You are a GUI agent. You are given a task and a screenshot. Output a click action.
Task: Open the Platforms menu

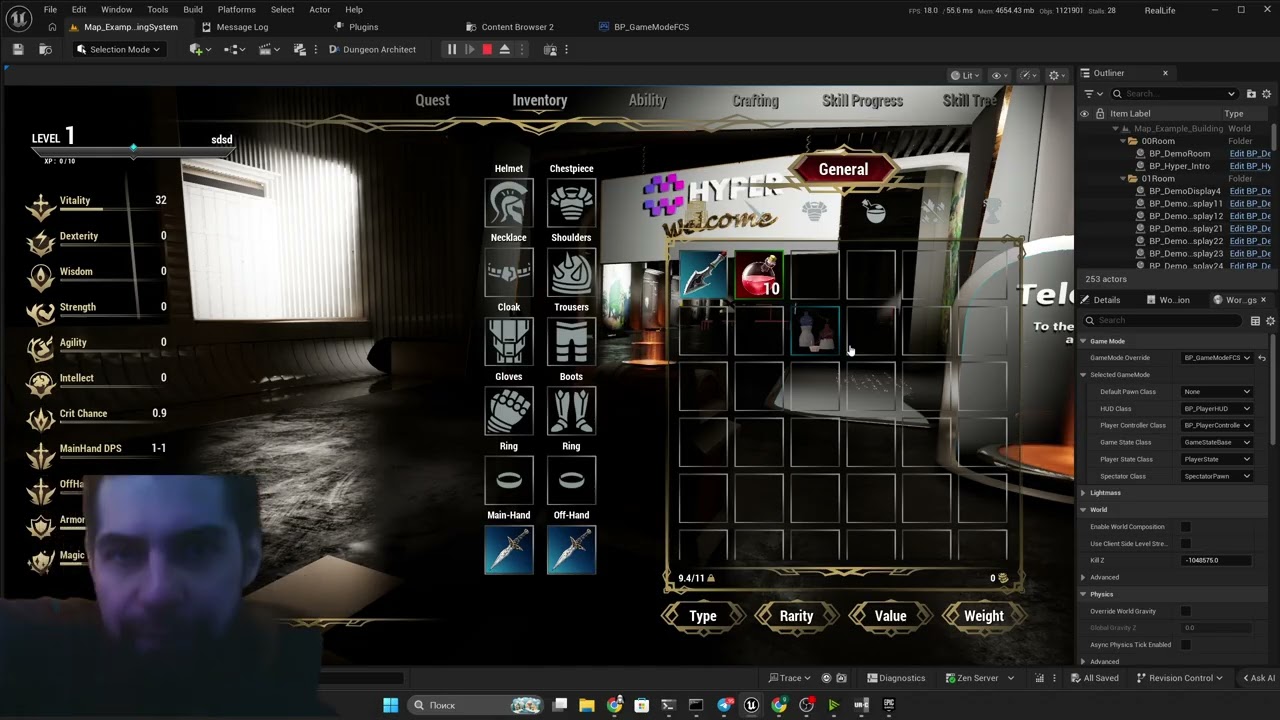tap(237, 10)
